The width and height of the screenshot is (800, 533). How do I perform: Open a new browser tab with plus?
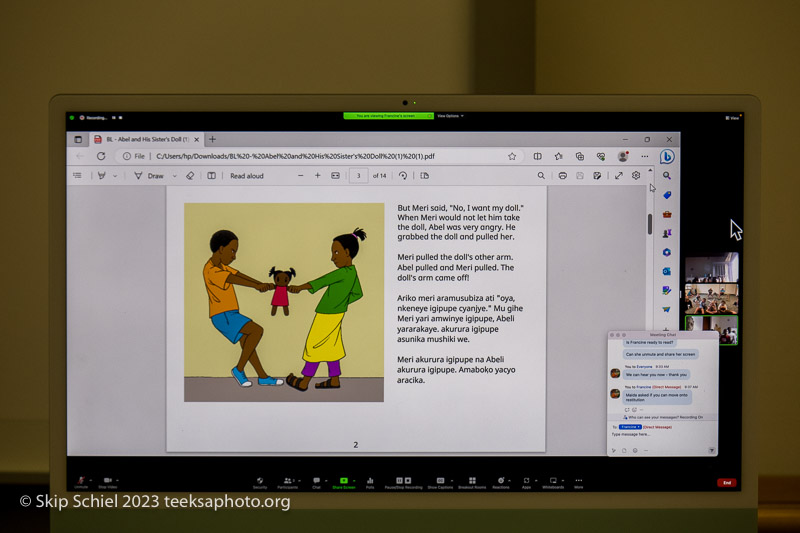212,139
